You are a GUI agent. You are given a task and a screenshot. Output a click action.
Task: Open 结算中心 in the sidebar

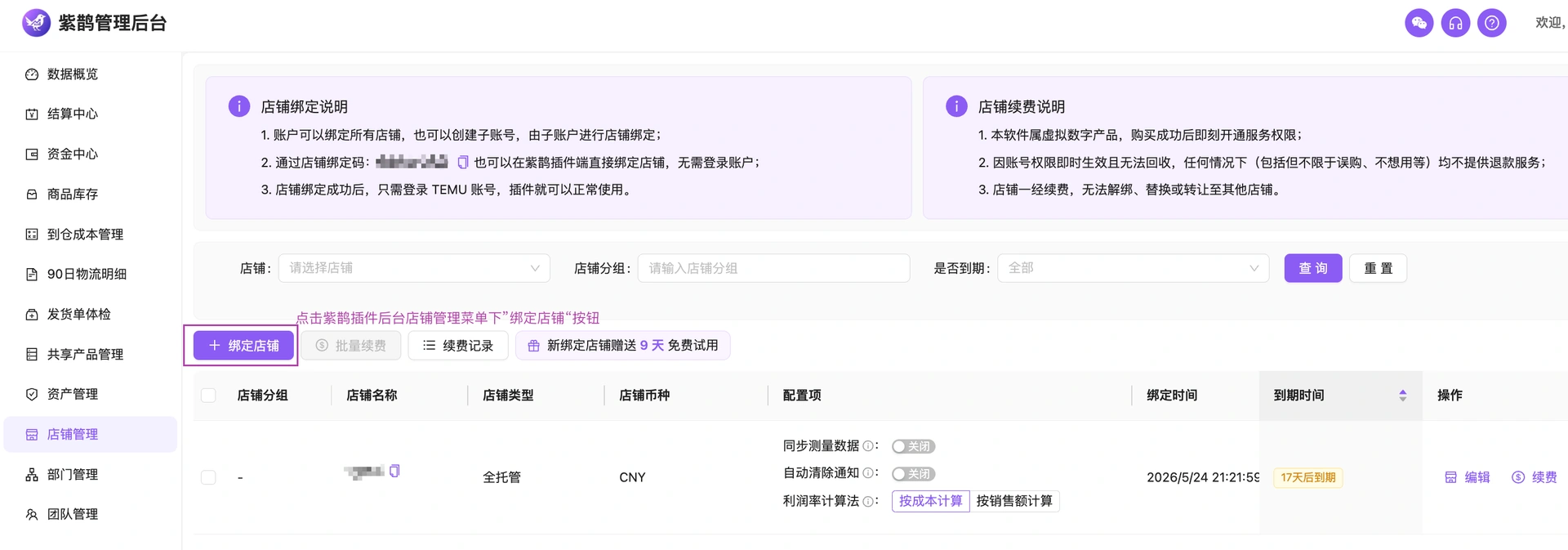[x=90, y=114]
